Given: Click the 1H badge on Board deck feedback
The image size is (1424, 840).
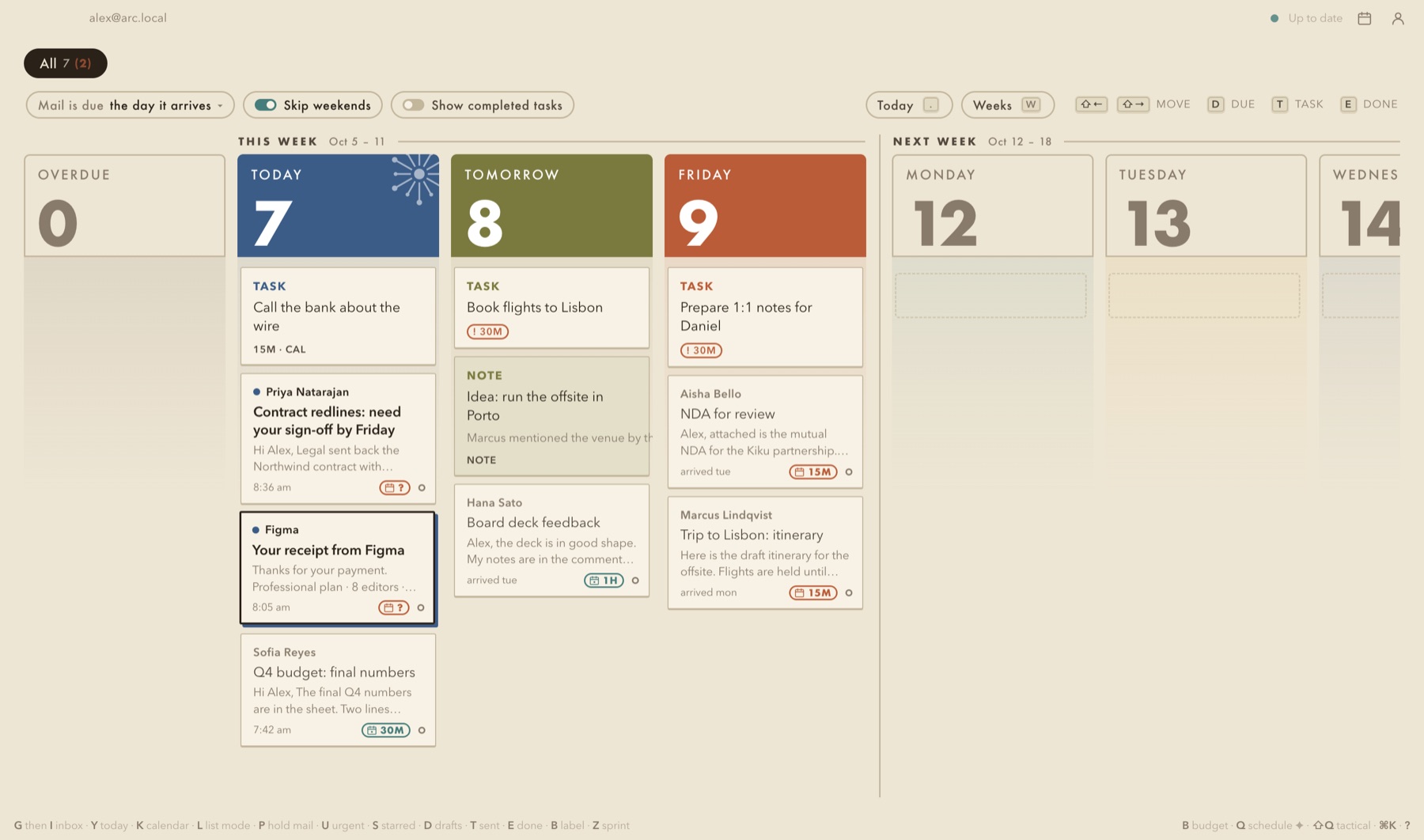Looking at the screenshot, I should [604, 581].
